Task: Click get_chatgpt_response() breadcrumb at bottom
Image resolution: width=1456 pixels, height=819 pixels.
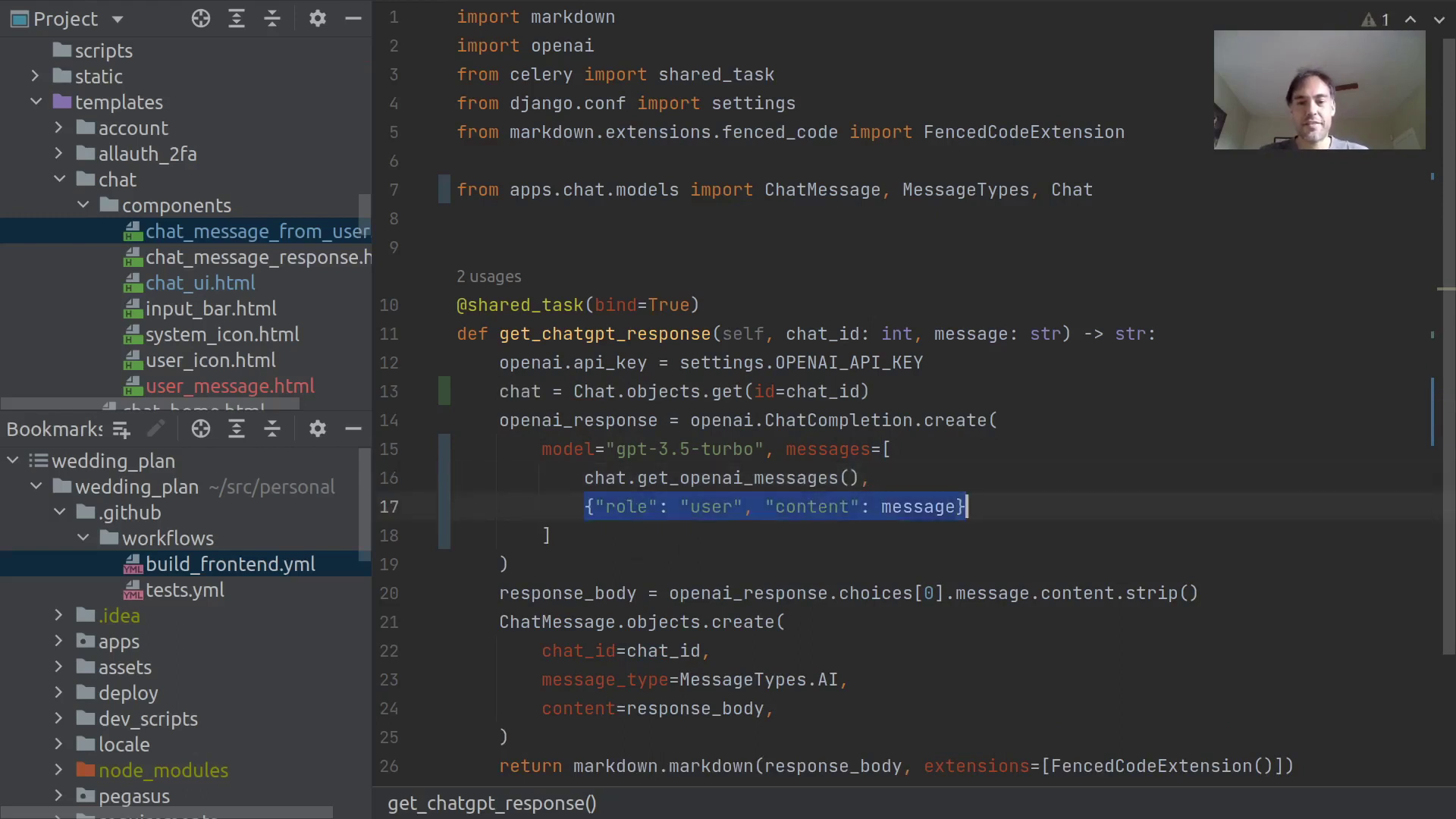Action: point(492,803)
